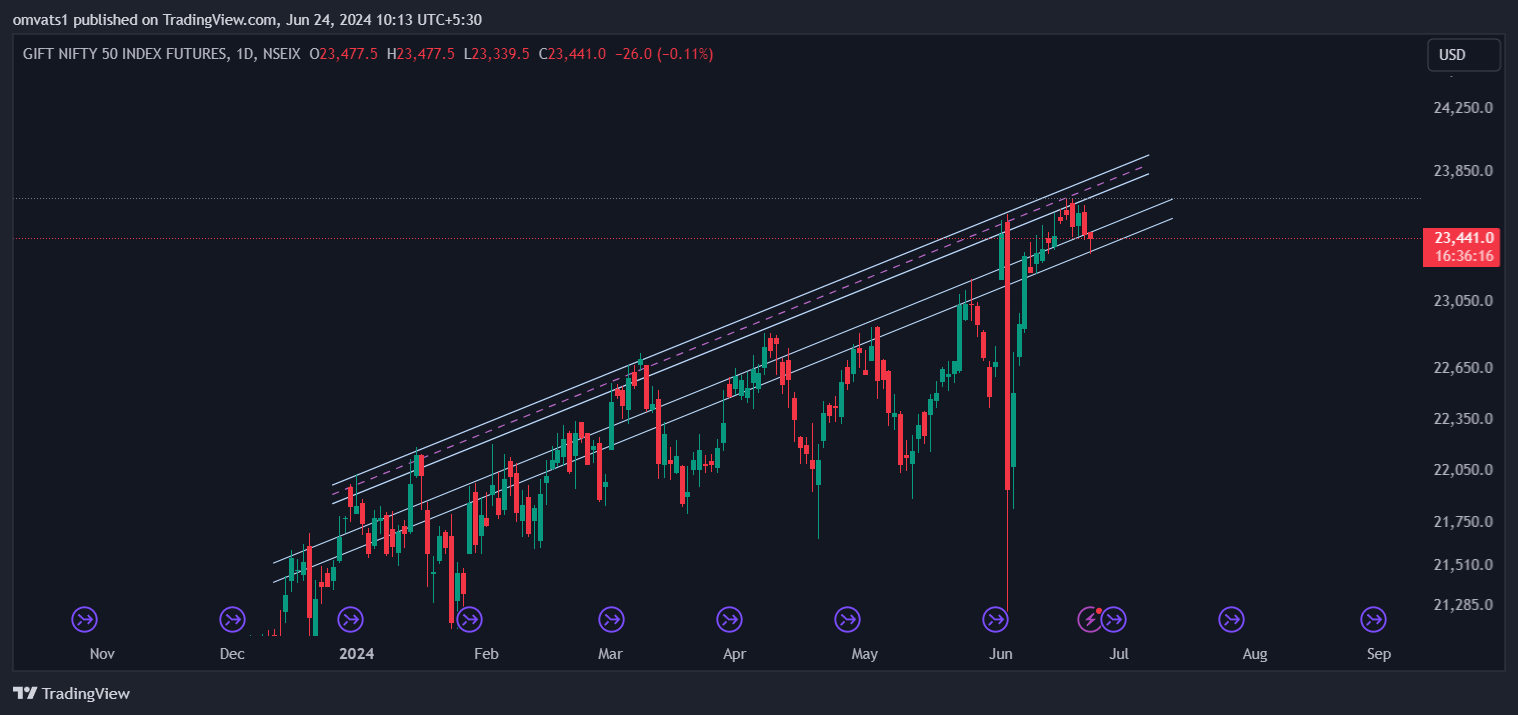The width and height of the screenshot is (1518, 715).
Task: Click the open value O23,477.5
Action: point(343,54)
